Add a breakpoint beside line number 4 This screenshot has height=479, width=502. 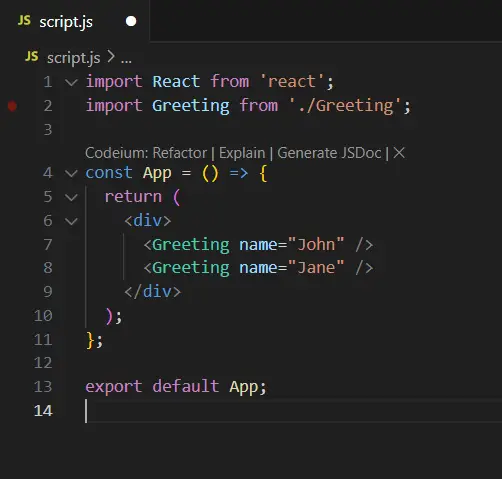(12, 173)
